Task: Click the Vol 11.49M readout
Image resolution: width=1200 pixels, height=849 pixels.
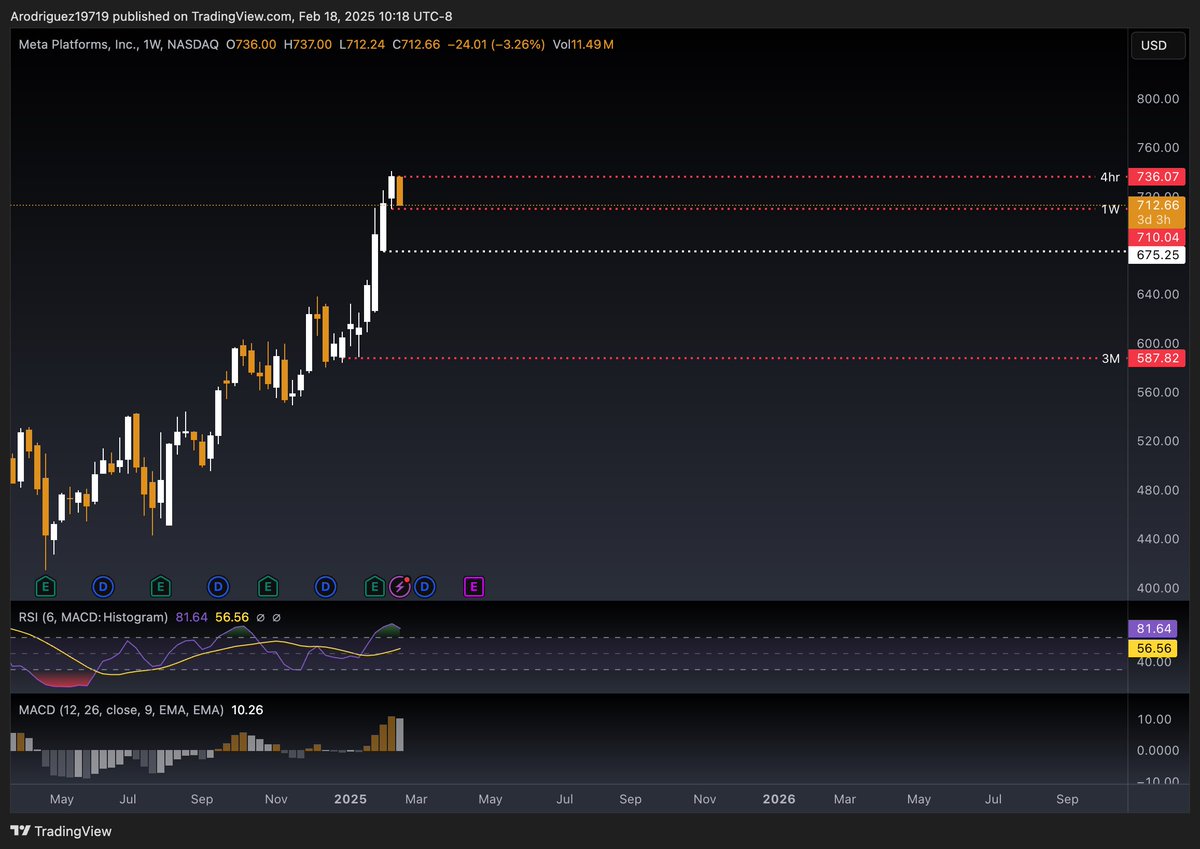Action: point(583,45)
